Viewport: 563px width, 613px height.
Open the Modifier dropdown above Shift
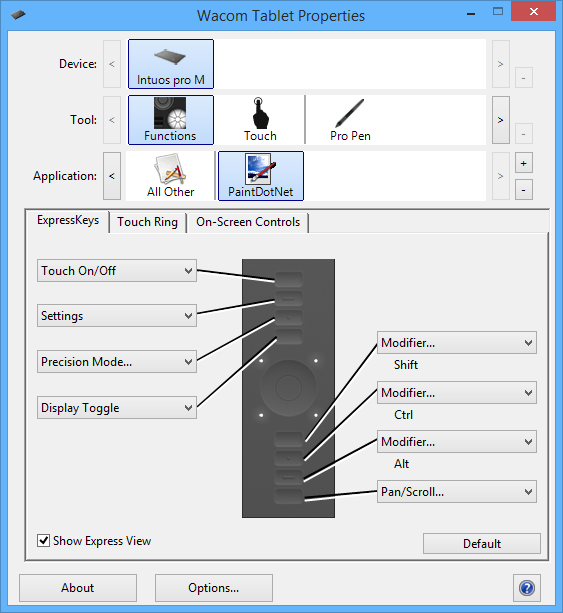(457, 343)
